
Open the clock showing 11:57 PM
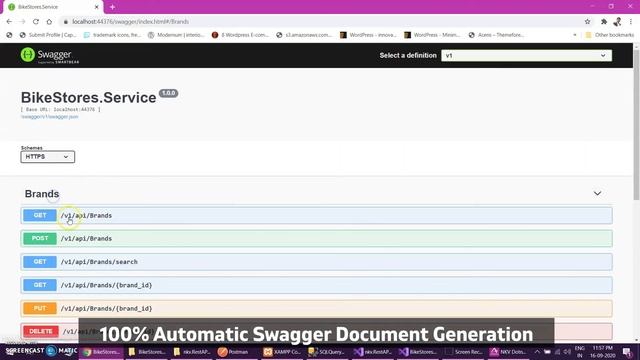click(x=602, y=352)
